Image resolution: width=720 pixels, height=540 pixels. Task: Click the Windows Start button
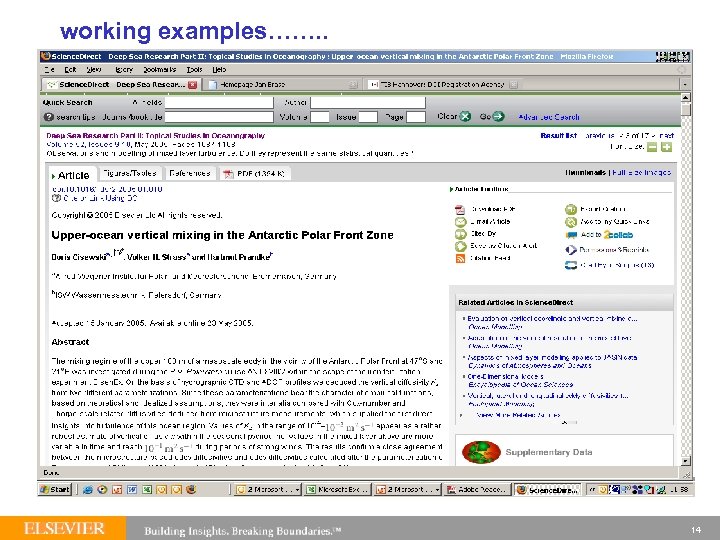pos(55,489)
